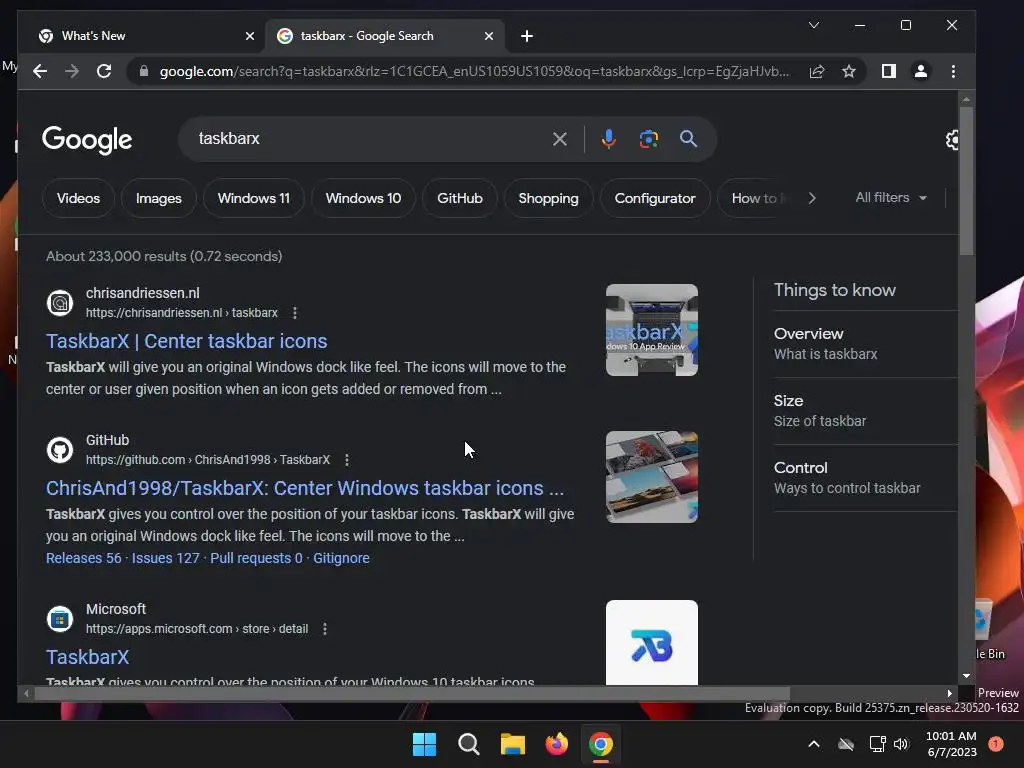
Task: Open the TaskbarX store logo thumbnail
Action: [652, 643]
